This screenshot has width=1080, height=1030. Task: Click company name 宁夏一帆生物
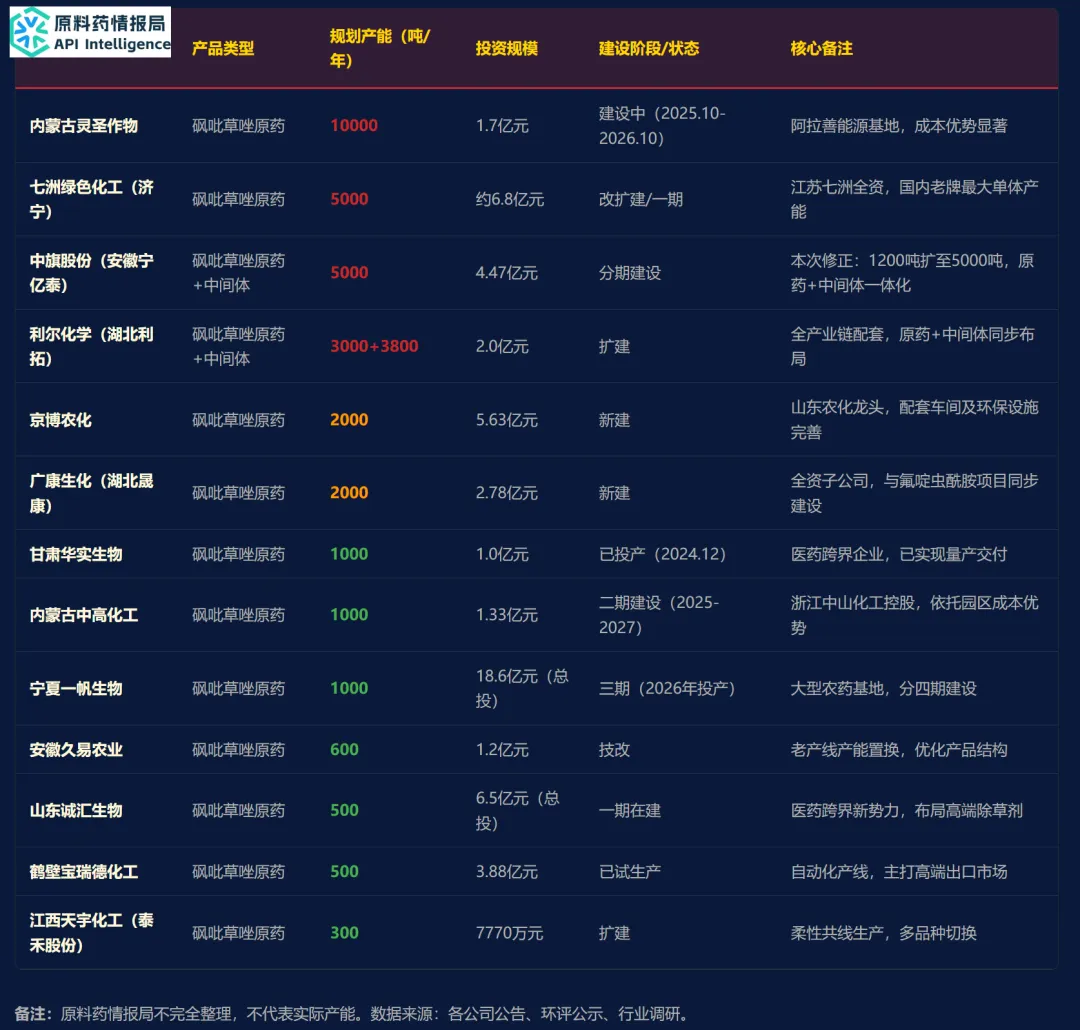pos(76,688)
